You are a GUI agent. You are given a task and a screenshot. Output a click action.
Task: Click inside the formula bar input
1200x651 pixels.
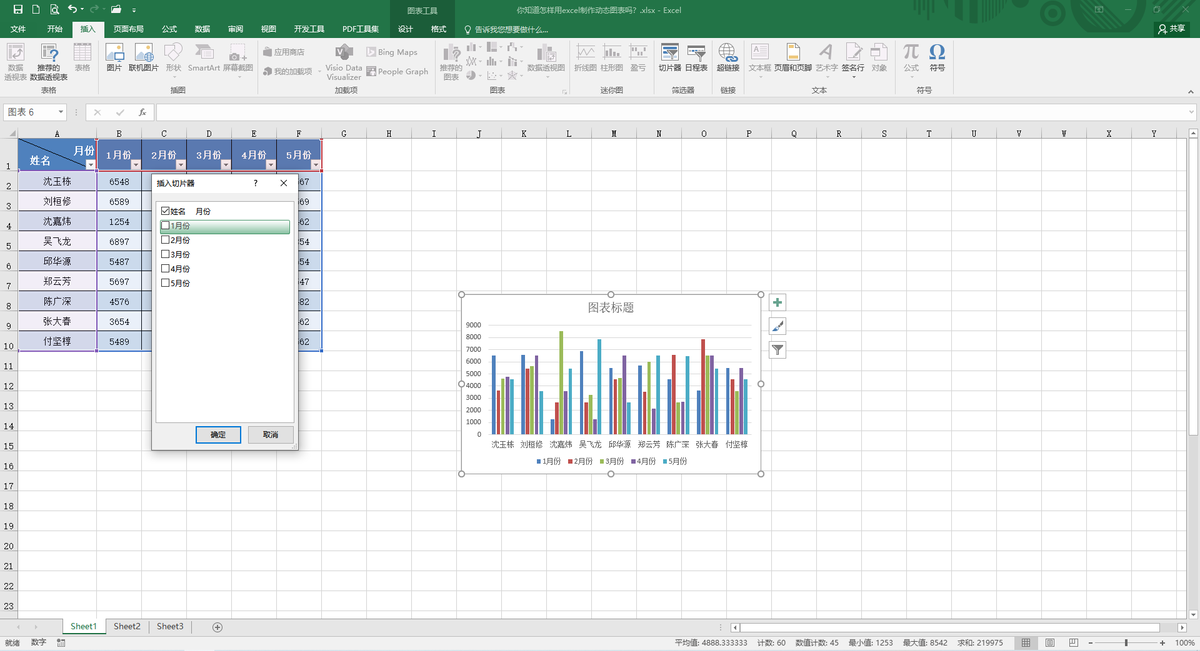(674, 112)
